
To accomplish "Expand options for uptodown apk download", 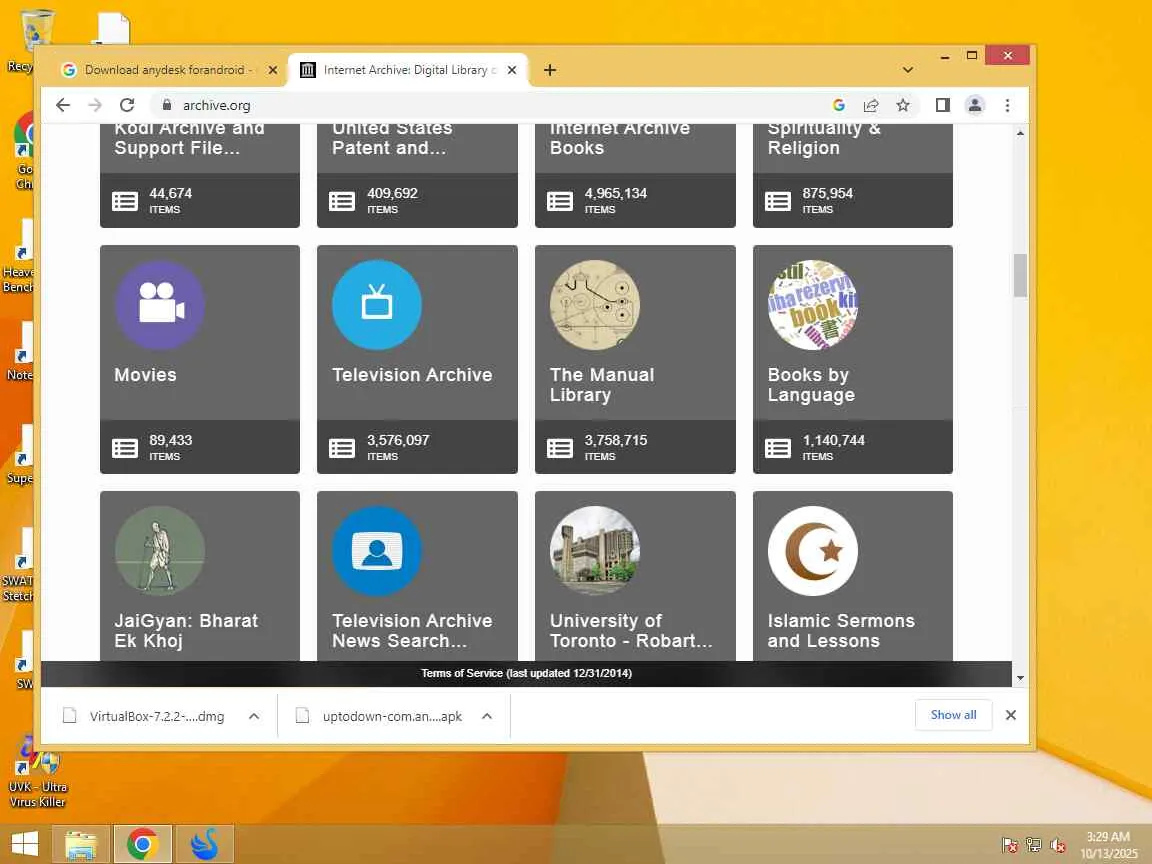I will [x=487, y=716].
